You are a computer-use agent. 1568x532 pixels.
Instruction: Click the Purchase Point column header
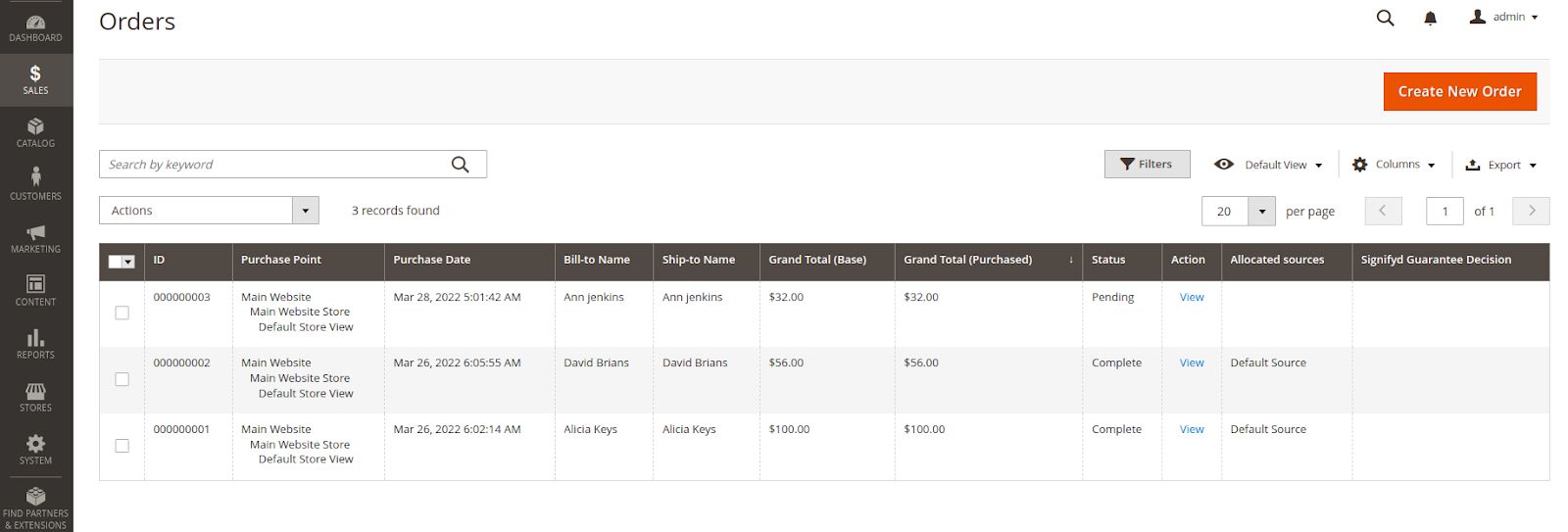pos(308,260)
